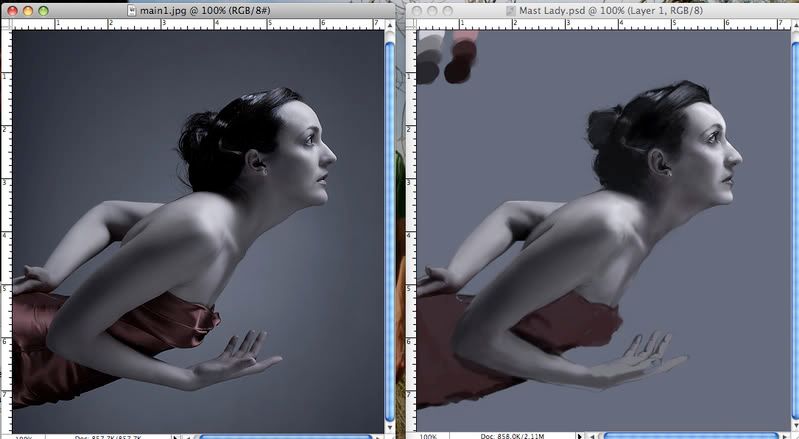Click the horizontal ruler of main1.jpg
Screen dimensions: 799x439
point(198,24)
